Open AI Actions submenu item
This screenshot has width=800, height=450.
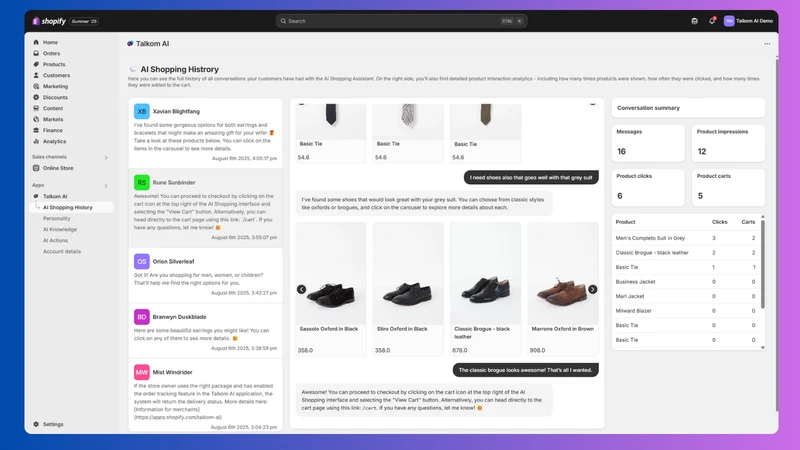pos(55,240)
